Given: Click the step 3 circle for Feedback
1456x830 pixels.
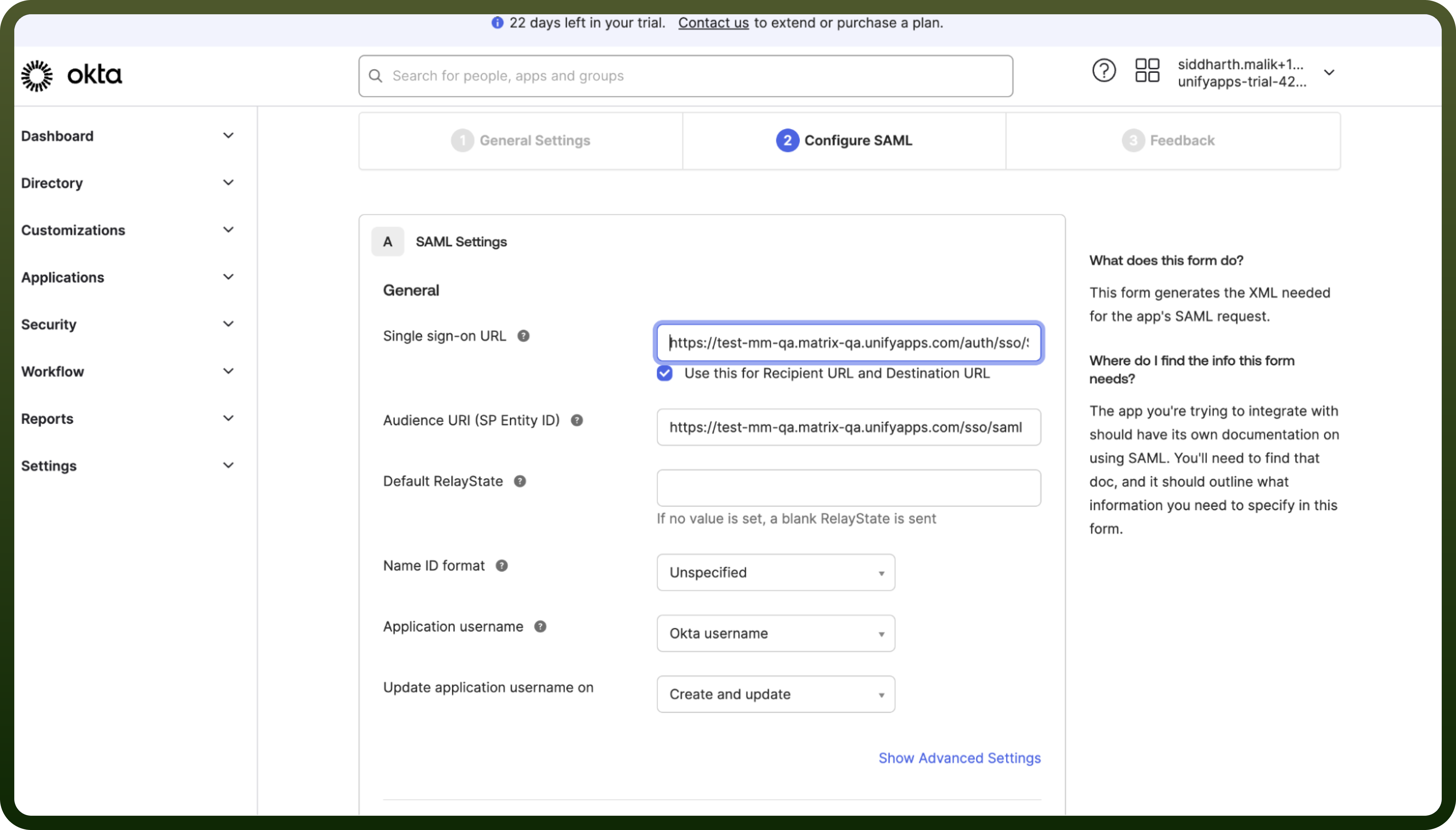Looking at the screenshot, I should pyautogui.click(x=1133, y=140).
